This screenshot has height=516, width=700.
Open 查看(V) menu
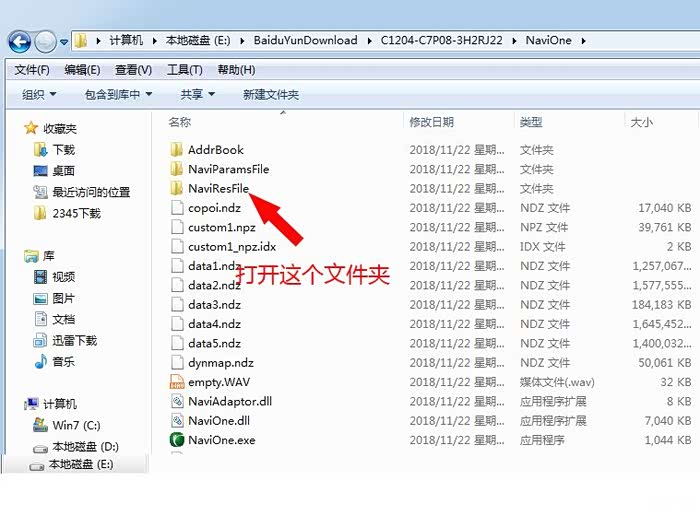pyautogui.click(x=133, y=70)
